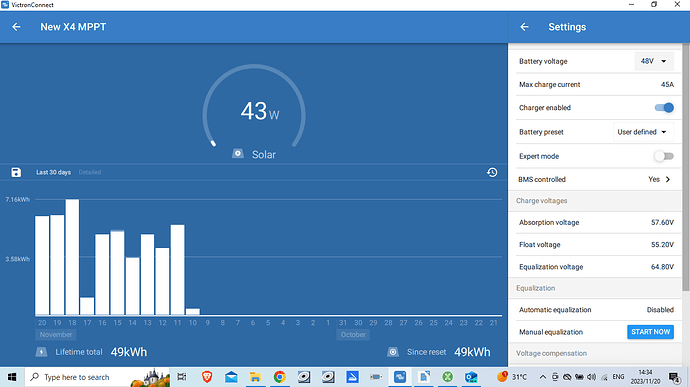Open the history clock icon
Image resolution: width=690 pixels, height=387 pixels.
coord(492,172)
